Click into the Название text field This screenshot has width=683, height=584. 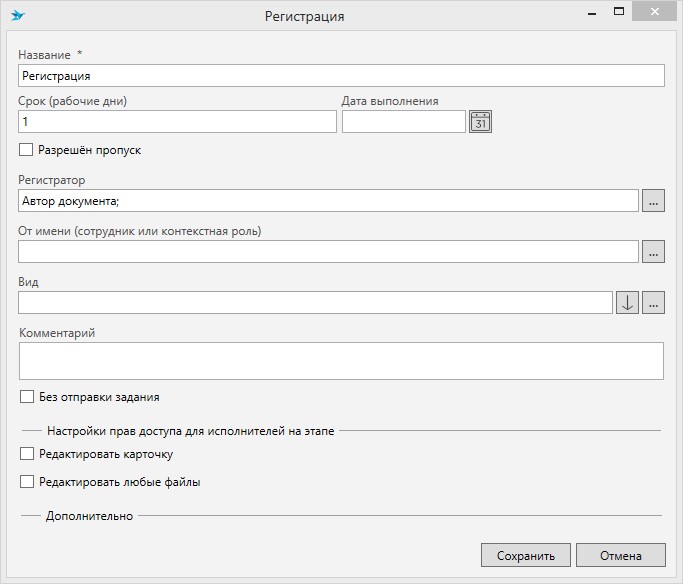click(340, 75)
